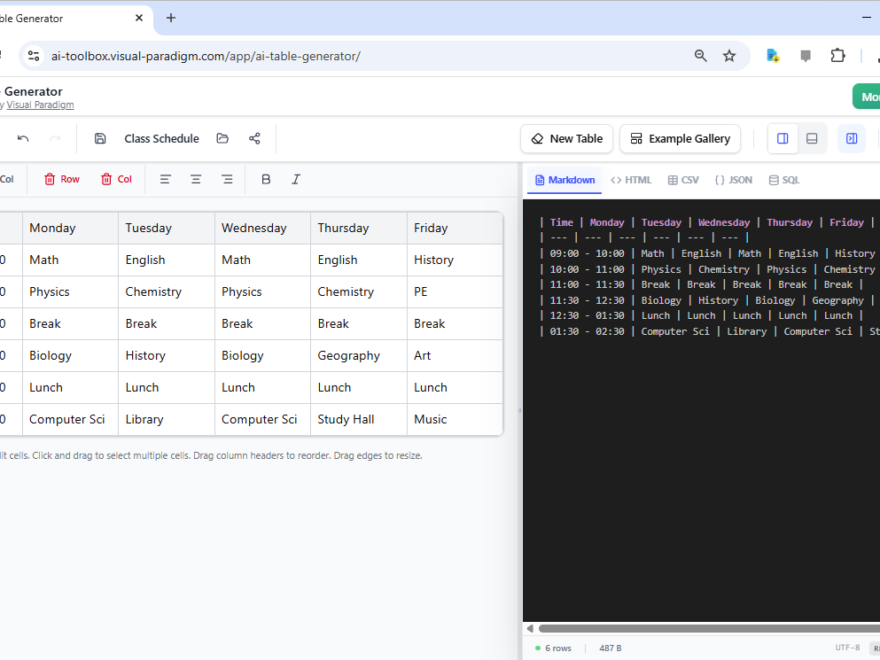
Task: Open the Example Gallery
Action: [680, 138]
